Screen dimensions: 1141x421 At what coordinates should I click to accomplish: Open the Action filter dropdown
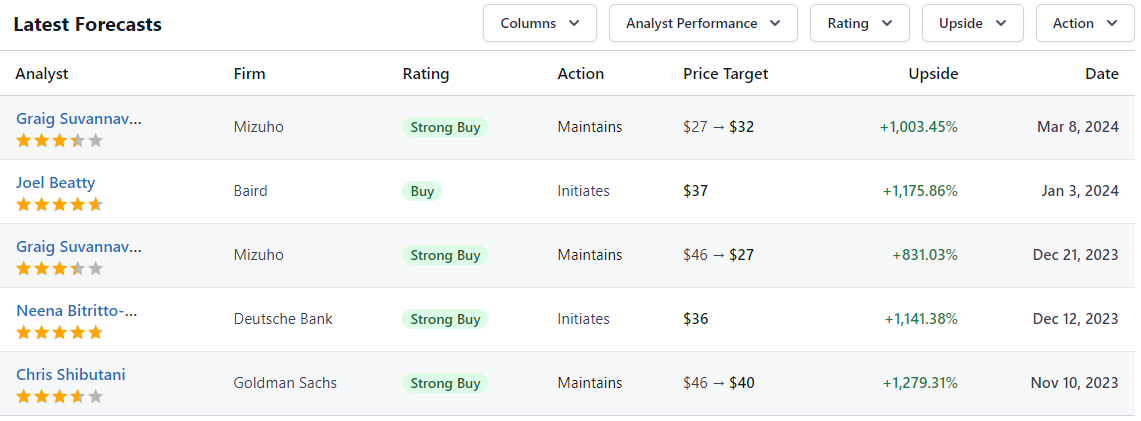(1085, 23)
